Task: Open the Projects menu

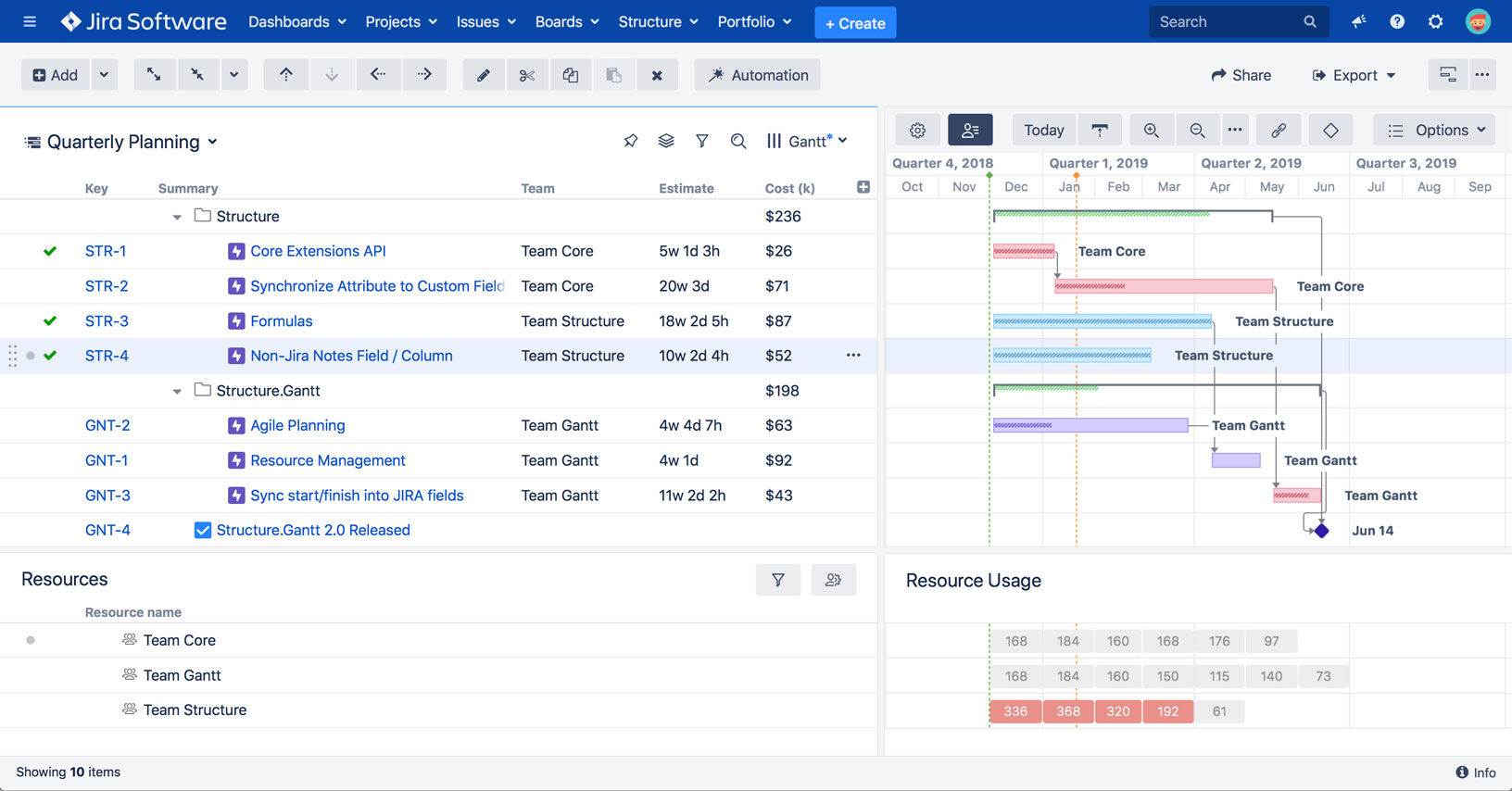Action: 401,21
